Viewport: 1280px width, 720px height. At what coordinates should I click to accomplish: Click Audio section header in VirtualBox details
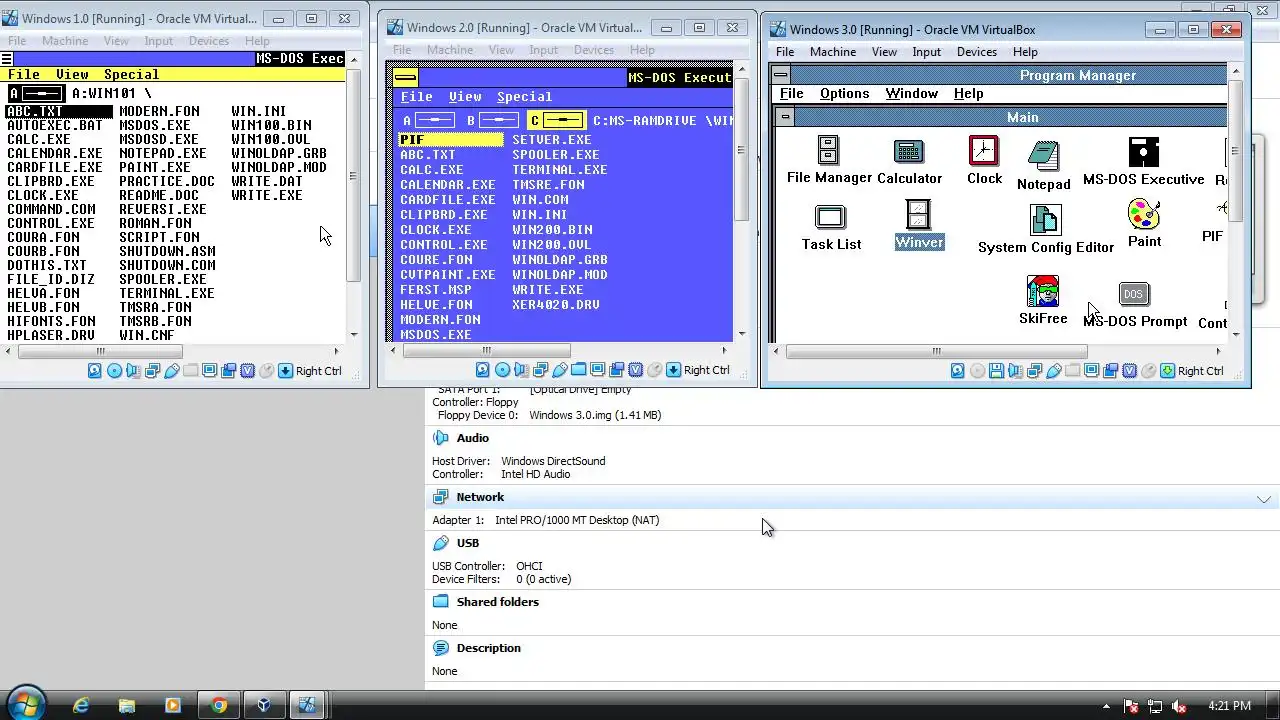(x=472, y=438)
